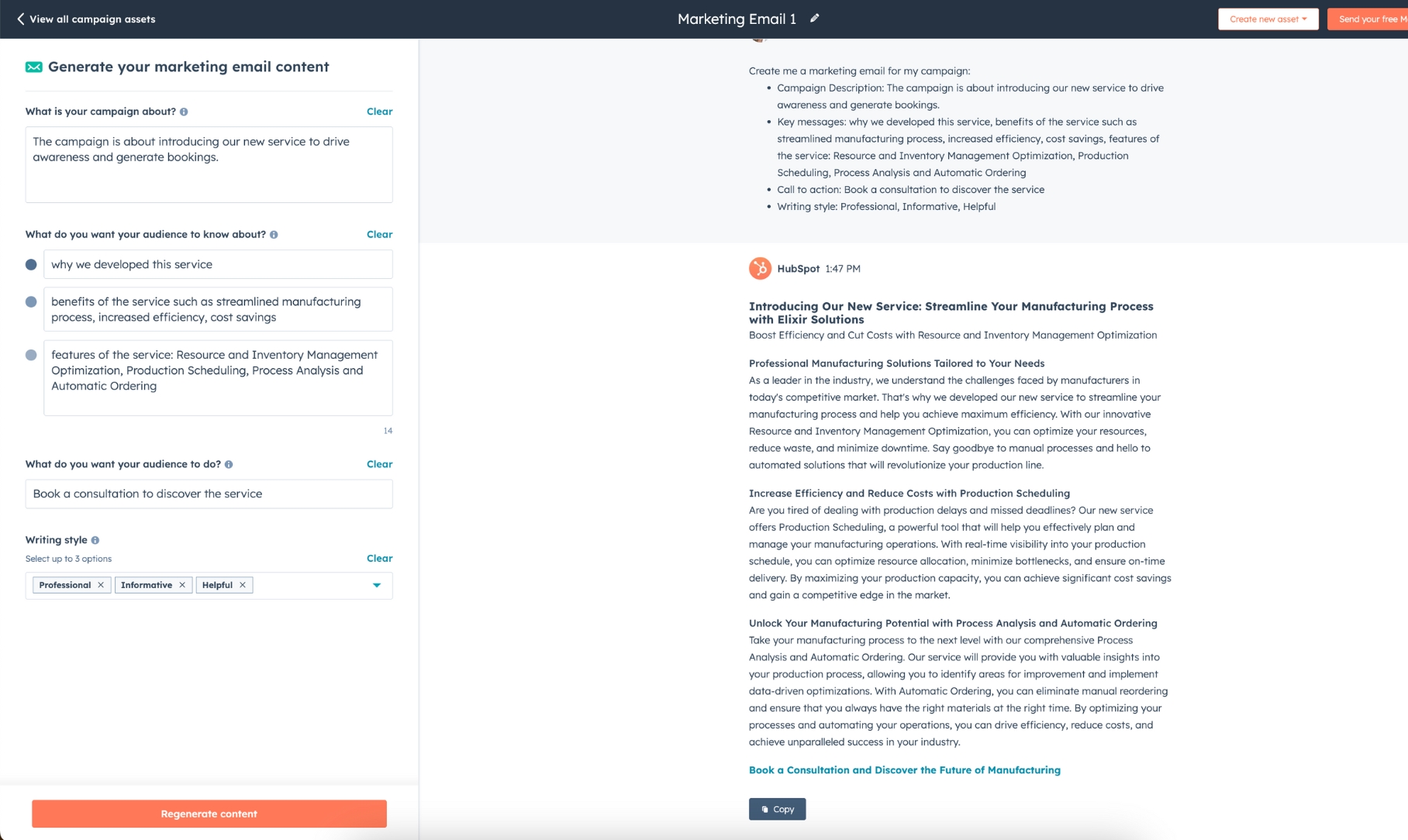Remove the Professional writing style tag
Screen dimensions: 1408x840
click(x=101, y=585)
